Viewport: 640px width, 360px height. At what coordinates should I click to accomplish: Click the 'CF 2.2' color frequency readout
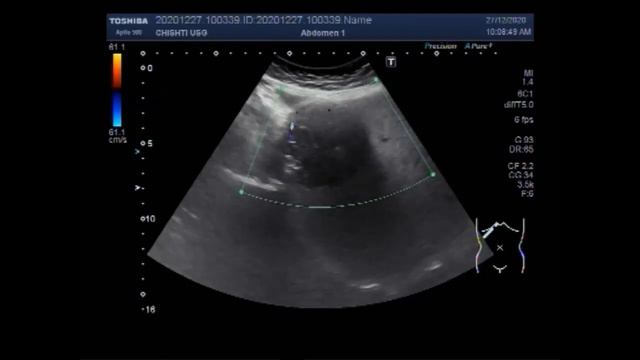520,166
